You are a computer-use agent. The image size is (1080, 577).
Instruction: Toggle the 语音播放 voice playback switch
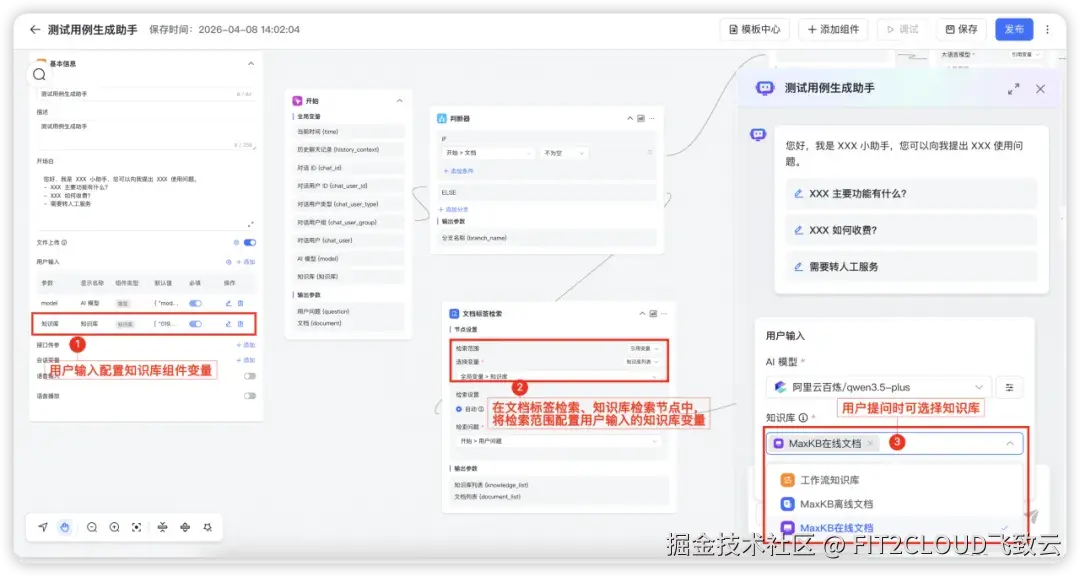(250, 396)
